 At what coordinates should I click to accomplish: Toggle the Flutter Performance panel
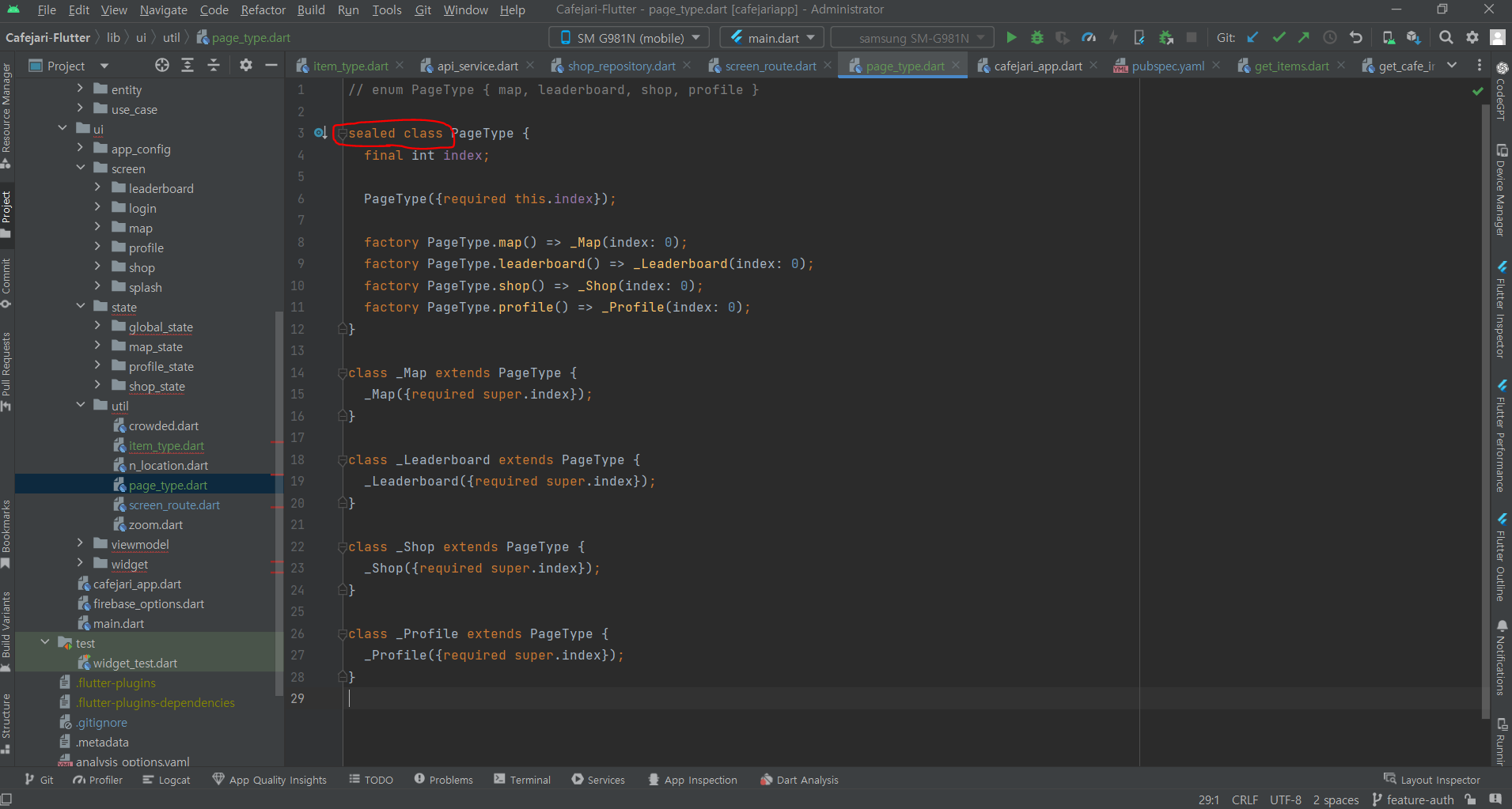1501,437
